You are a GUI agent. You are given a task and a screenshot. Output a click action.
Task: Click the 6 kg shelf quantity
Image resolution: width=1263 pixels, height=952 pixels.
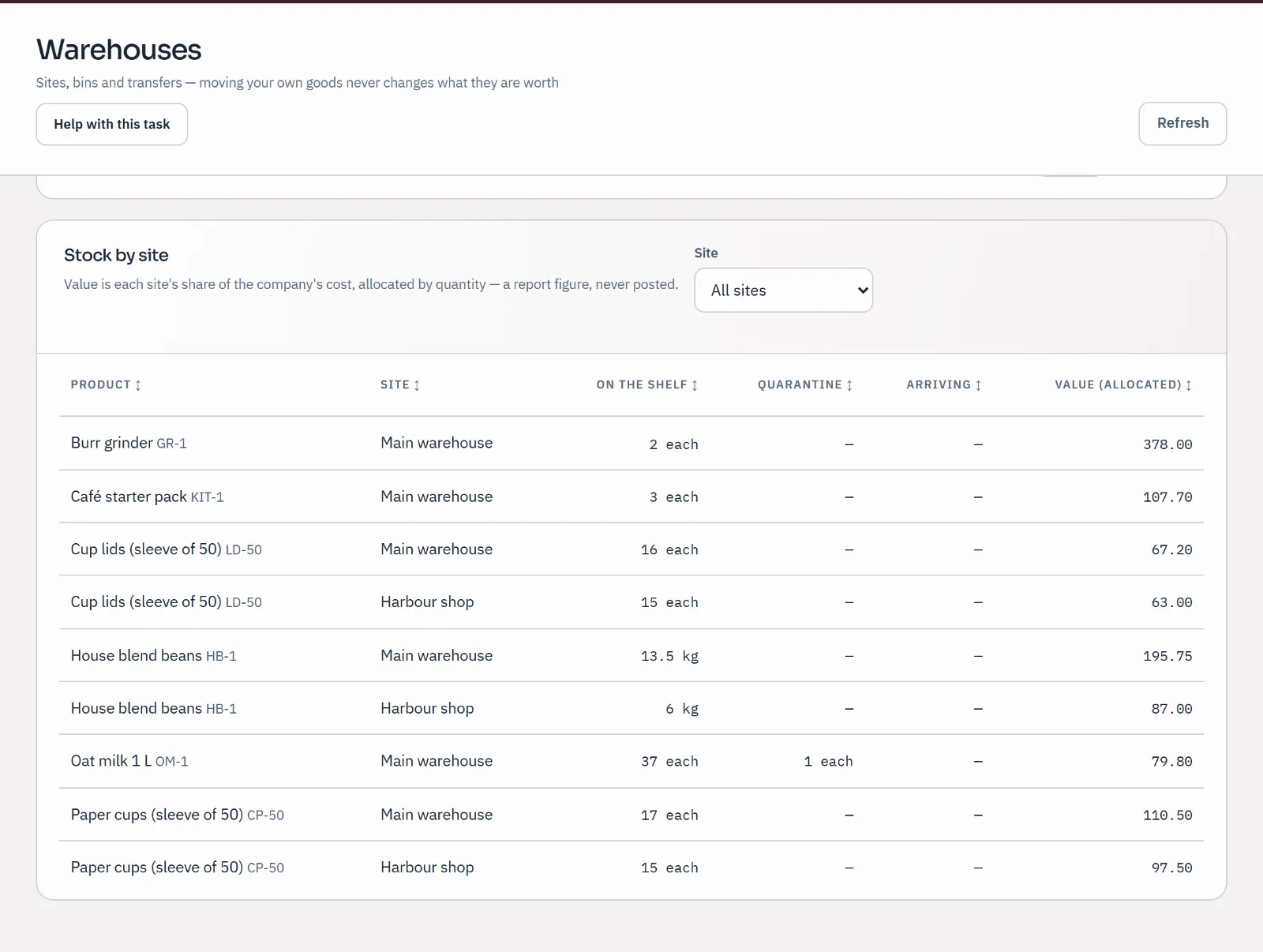point(682,709)
